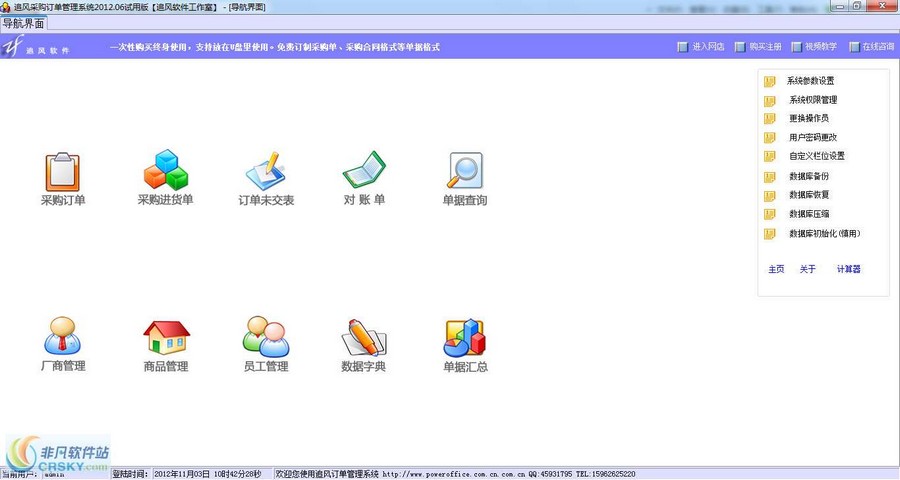The image size is (900, 480).
Task: Open 自定义栏位设置 custom field settings
Action: [817, 156]
